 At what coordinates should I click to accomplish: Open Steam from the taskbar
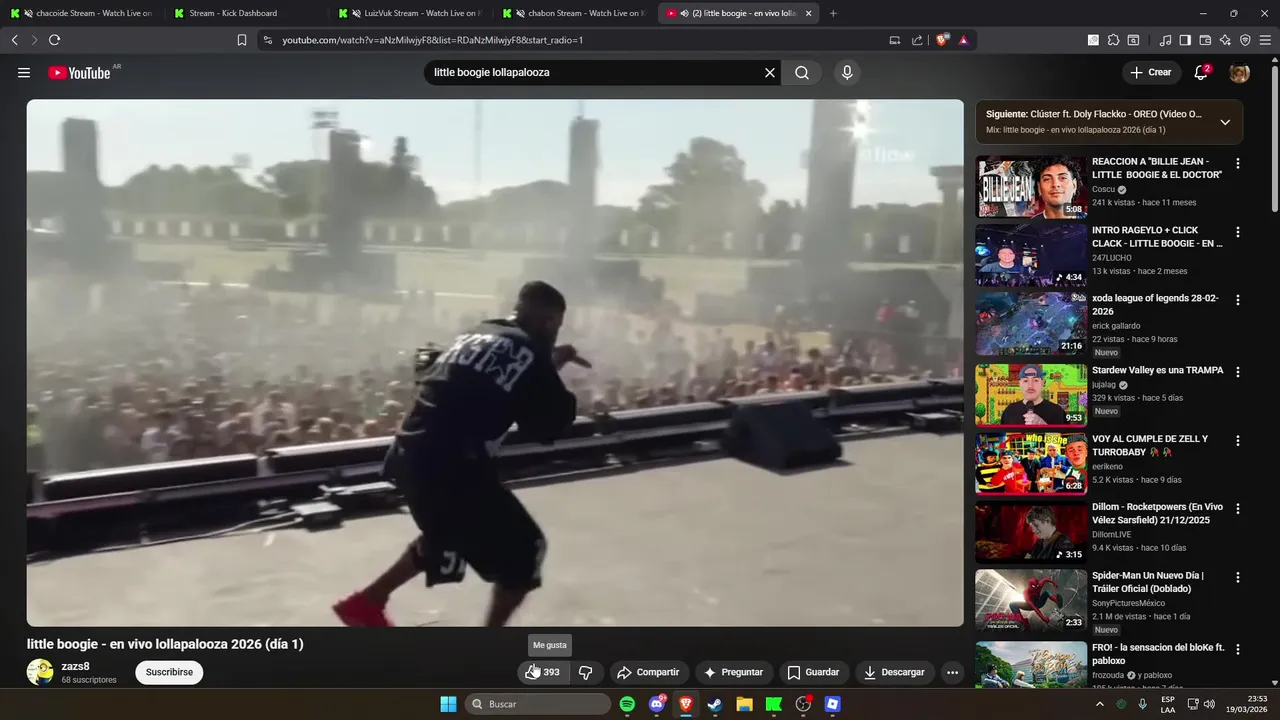[715, 704]
